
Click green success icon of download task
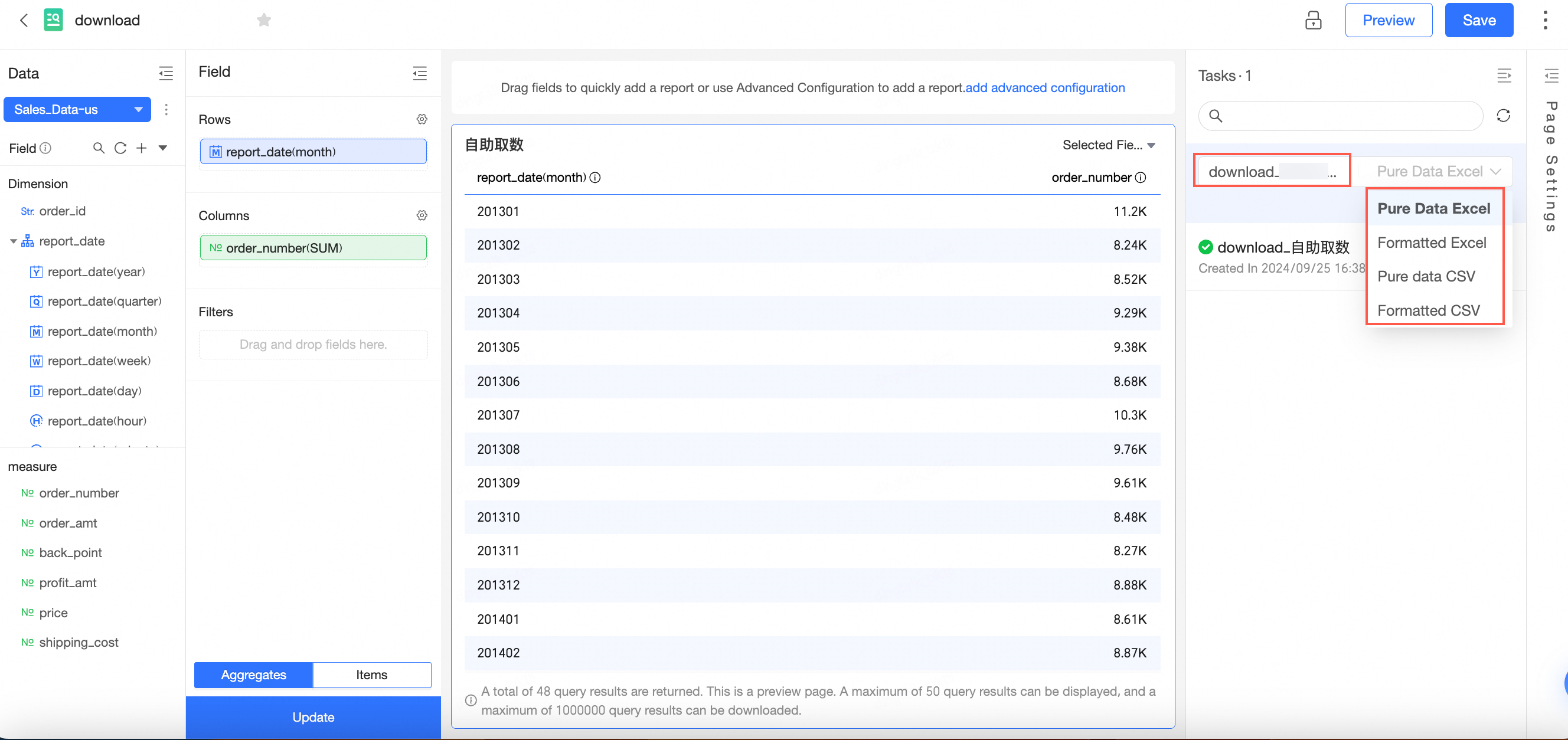point(1205,247)
